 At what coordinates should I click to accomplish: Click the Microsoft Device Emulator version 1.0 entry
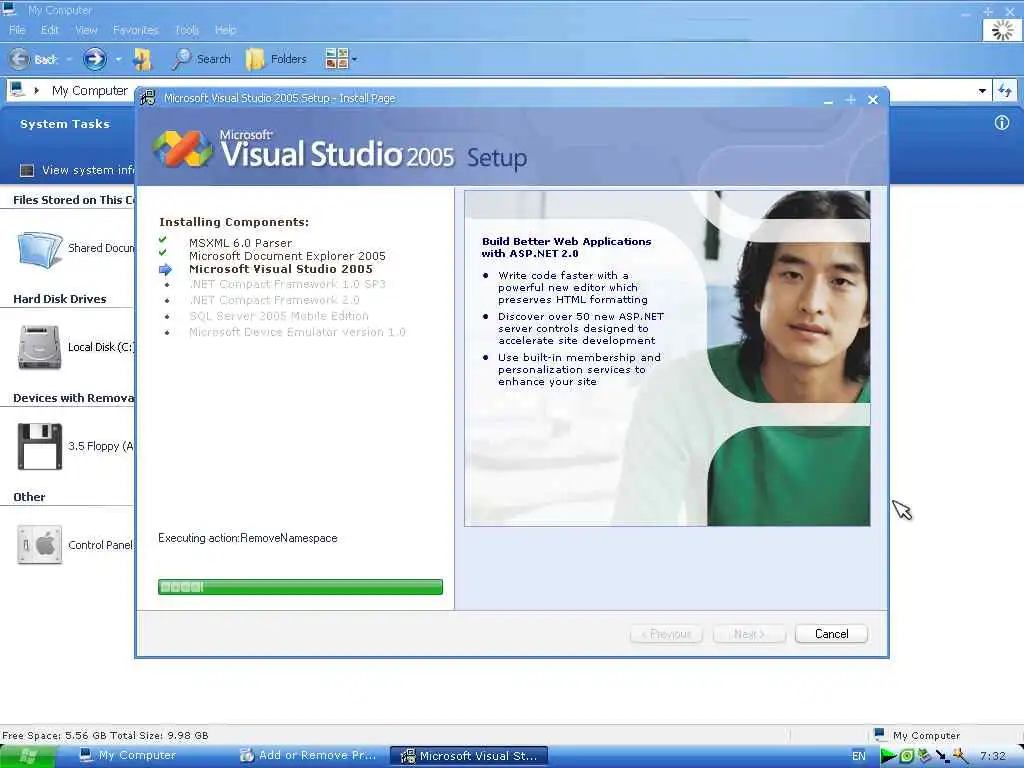[297, 332]
